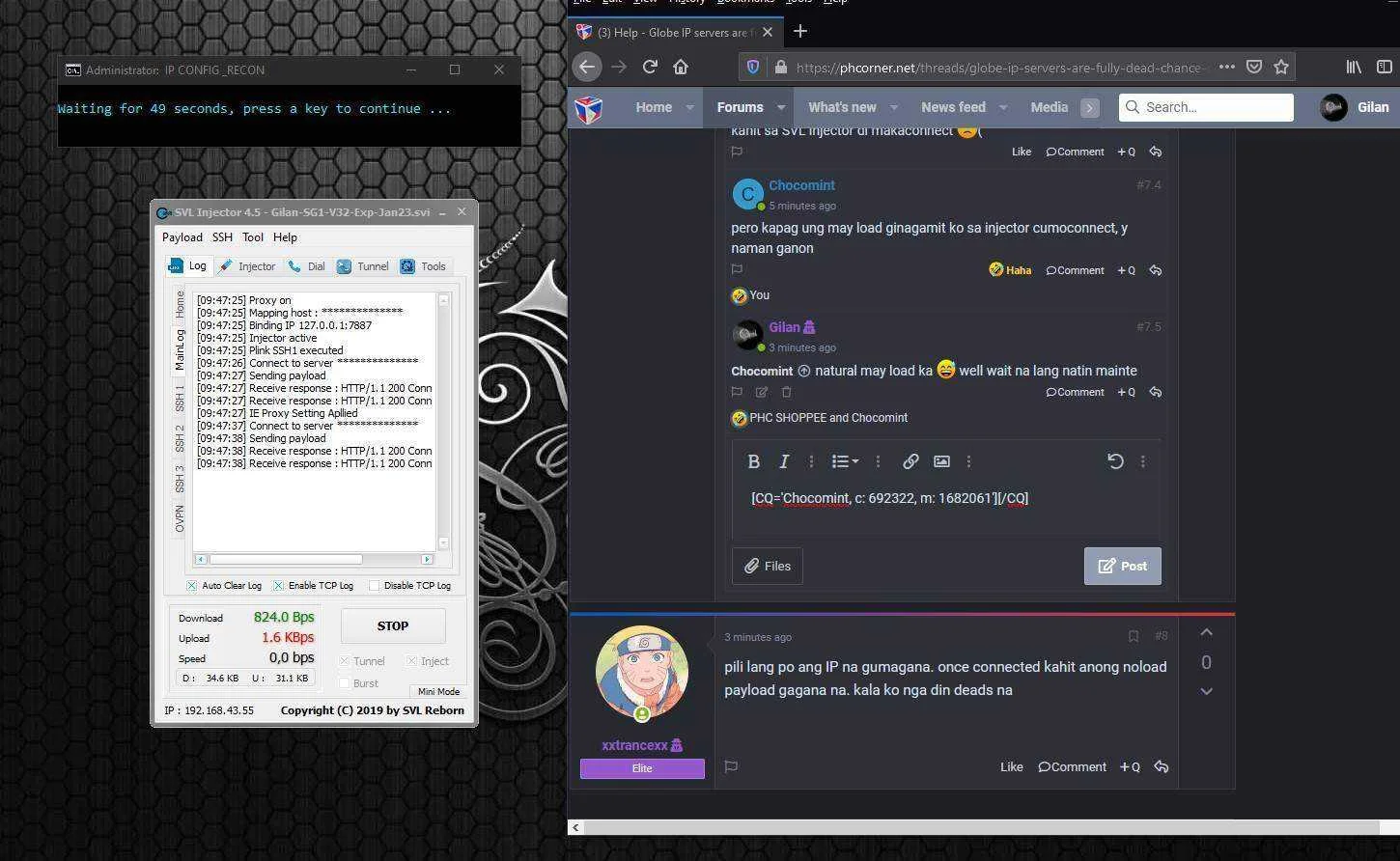The height and width of the screenshot is (861, 1400).
Task: Post the reply
Action: pyautogui.click(x=1122, y=566)
